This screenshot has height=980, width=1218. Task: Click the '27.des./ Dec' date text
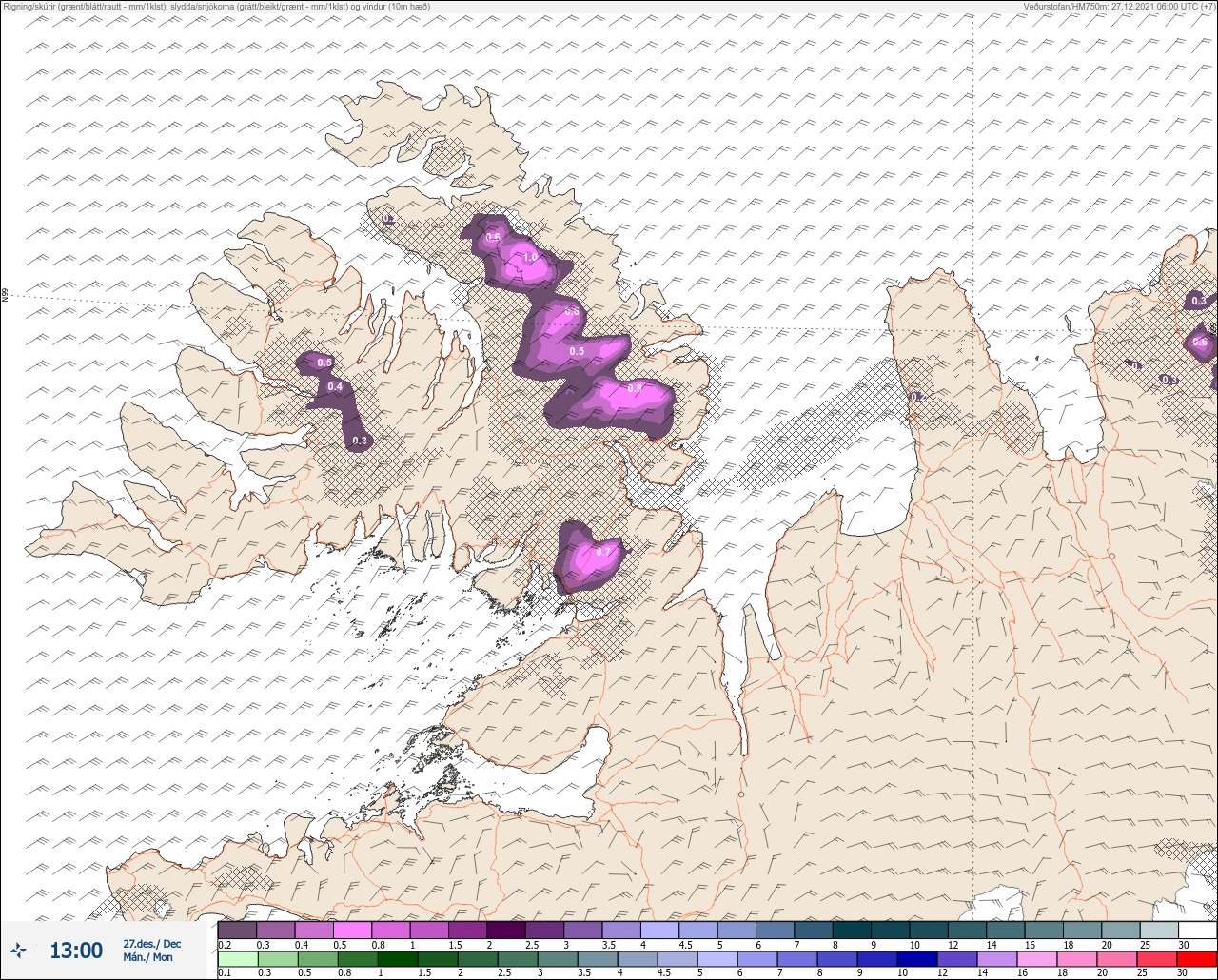click(152, 944)
